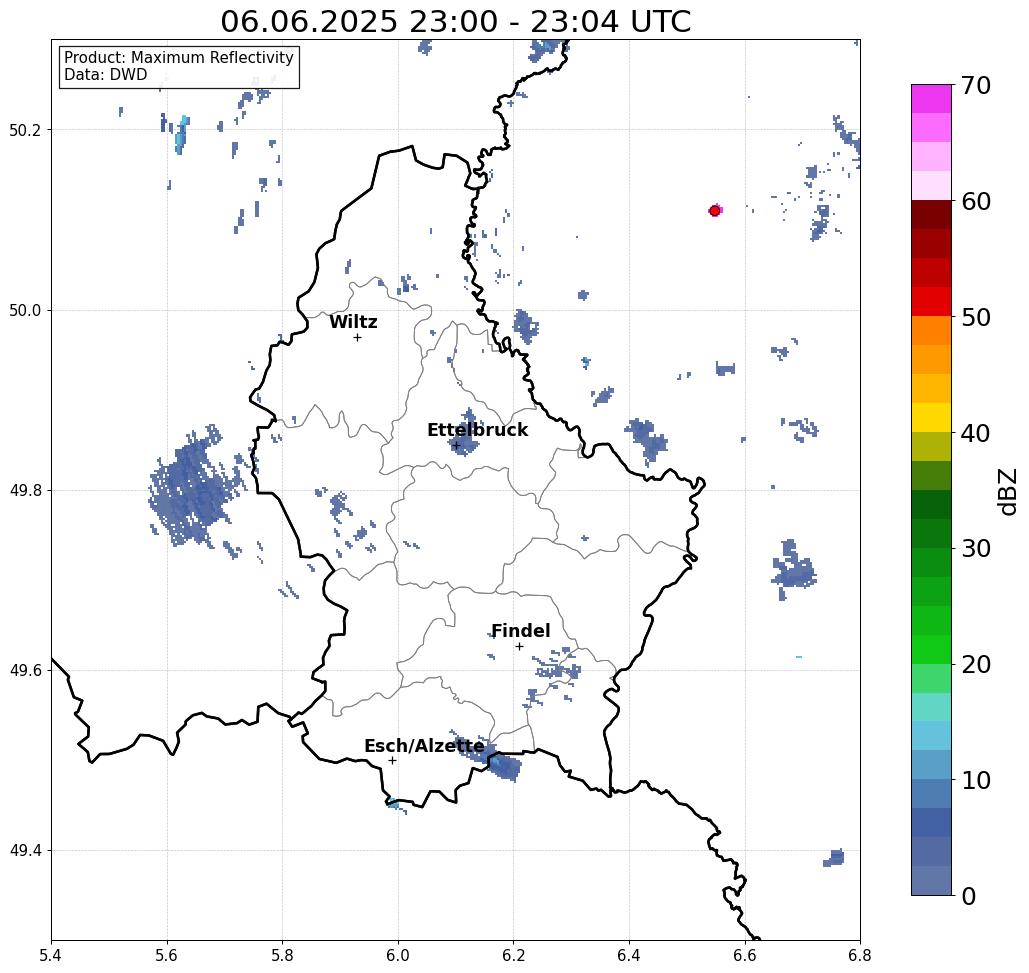Select the Ettelbruck city label
Screen dimensions: 1029x973
coord(477,430)
